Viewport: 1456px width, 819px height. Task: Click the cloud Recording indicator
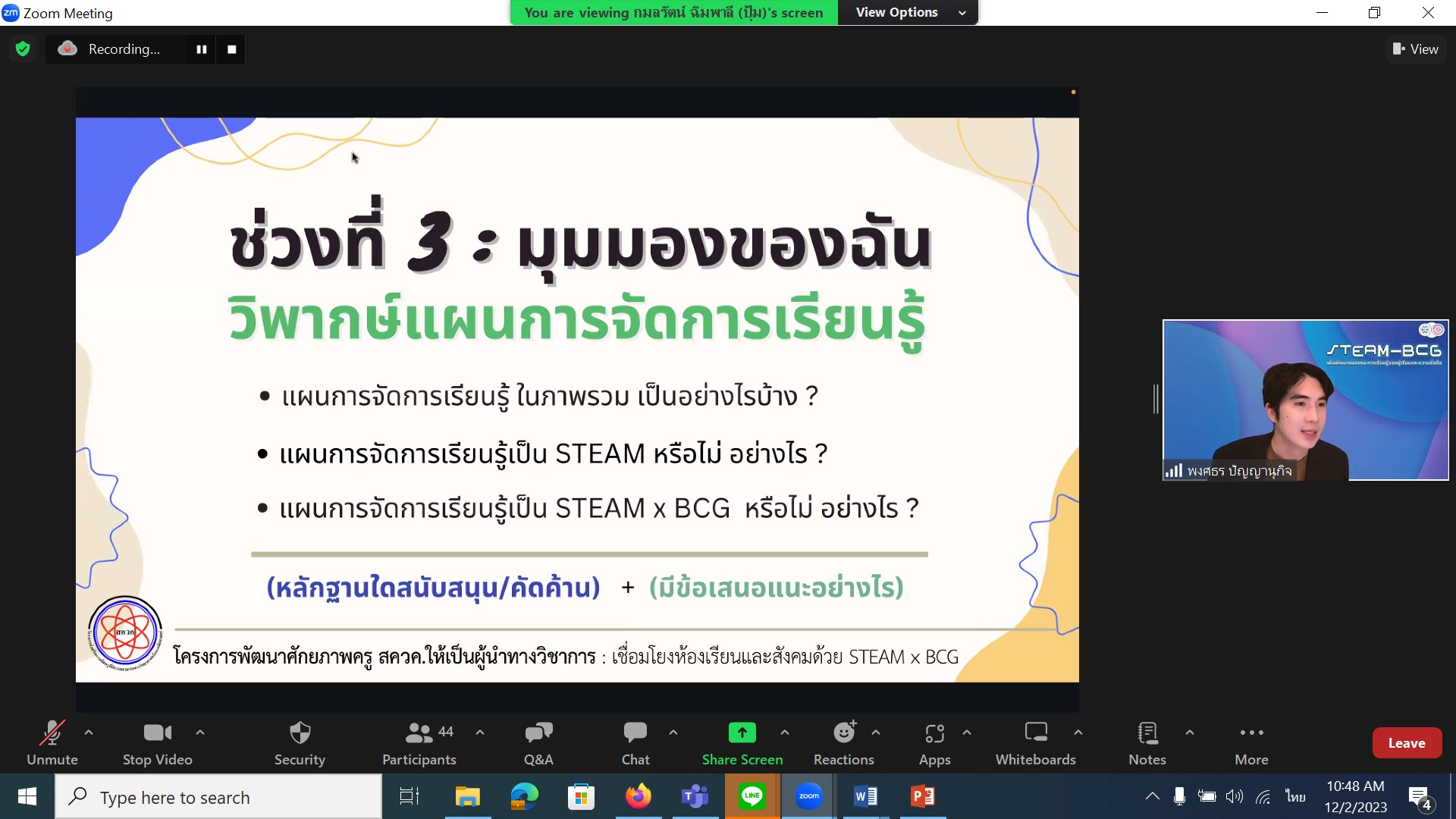pos(67,49)
